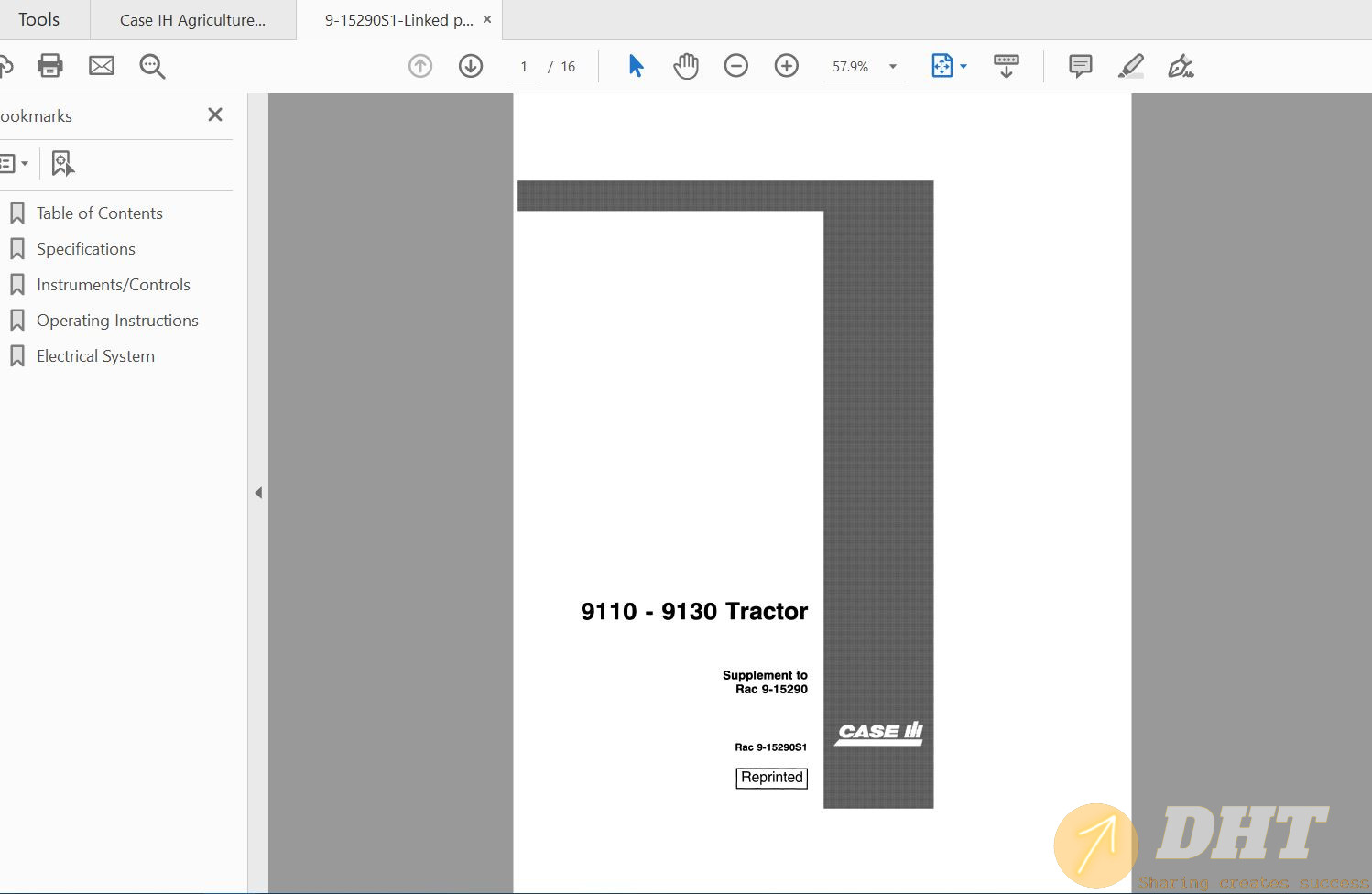Go to next page arrow
This screenshot has width=1372, height=894.
[471, 66]
